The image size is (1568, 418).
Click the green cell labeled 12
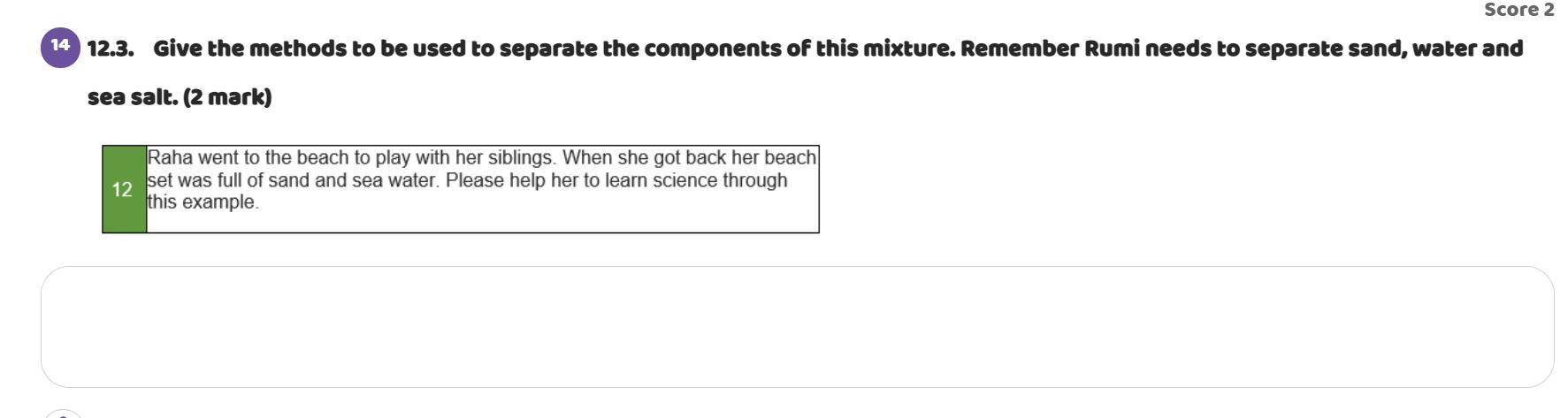click(124, 189)
